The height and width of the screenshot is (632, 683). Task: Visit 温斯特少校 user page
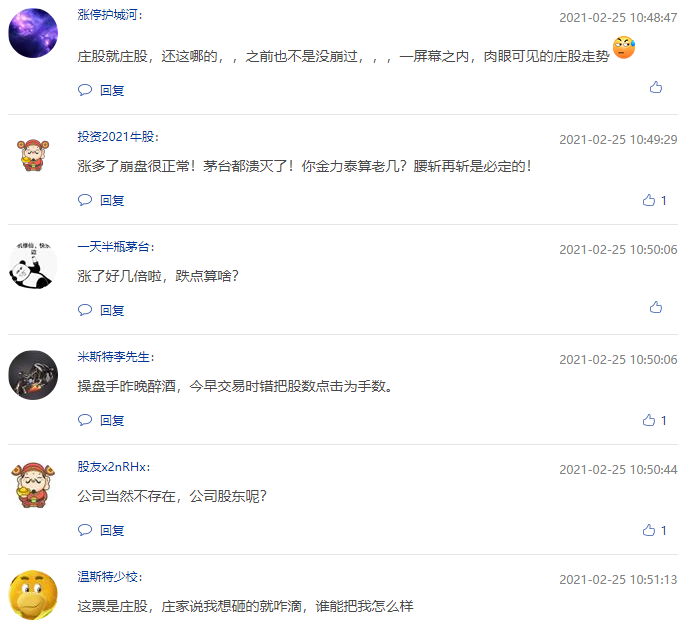click(x=107, y=577)
